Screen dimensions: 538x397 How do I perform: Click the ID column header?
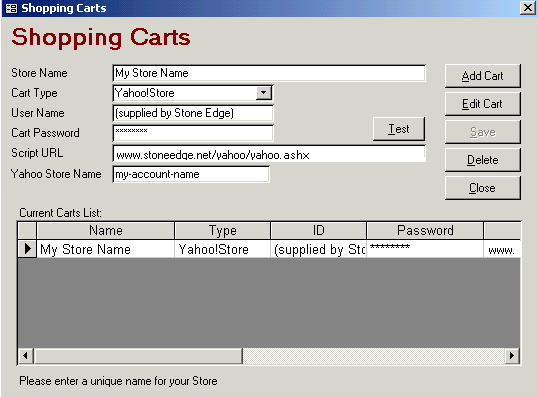pyautogui.click(x=318, y=231)
